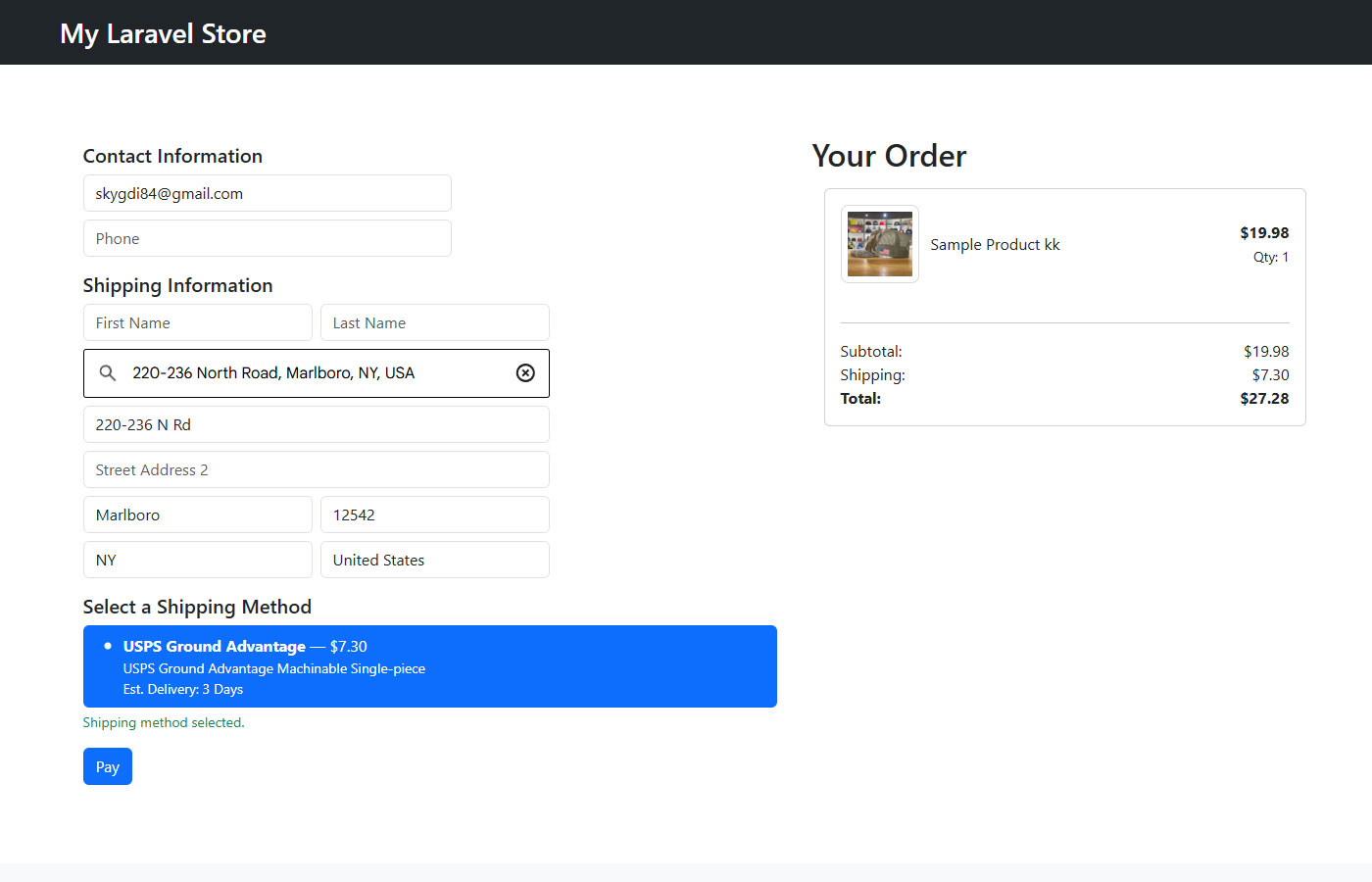Click the order total $27.28
1372x882 pixels.
1263,399
